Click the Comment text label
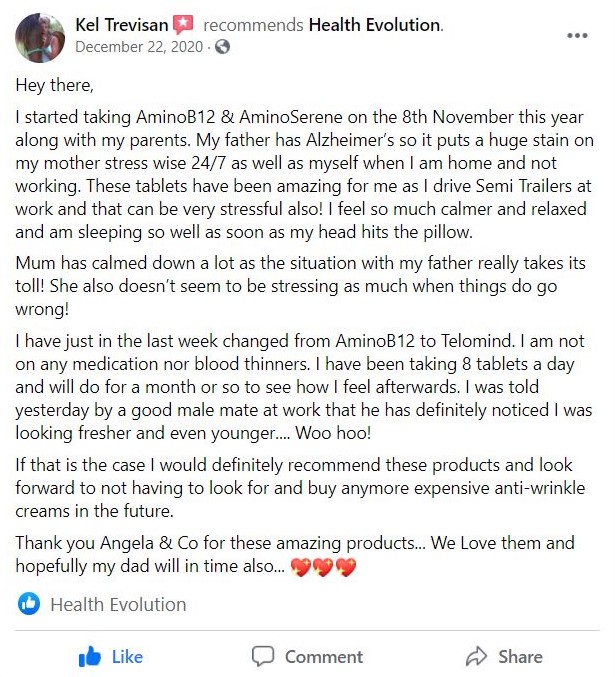This screenshot has height=677, width=615. tap(324, 657)
